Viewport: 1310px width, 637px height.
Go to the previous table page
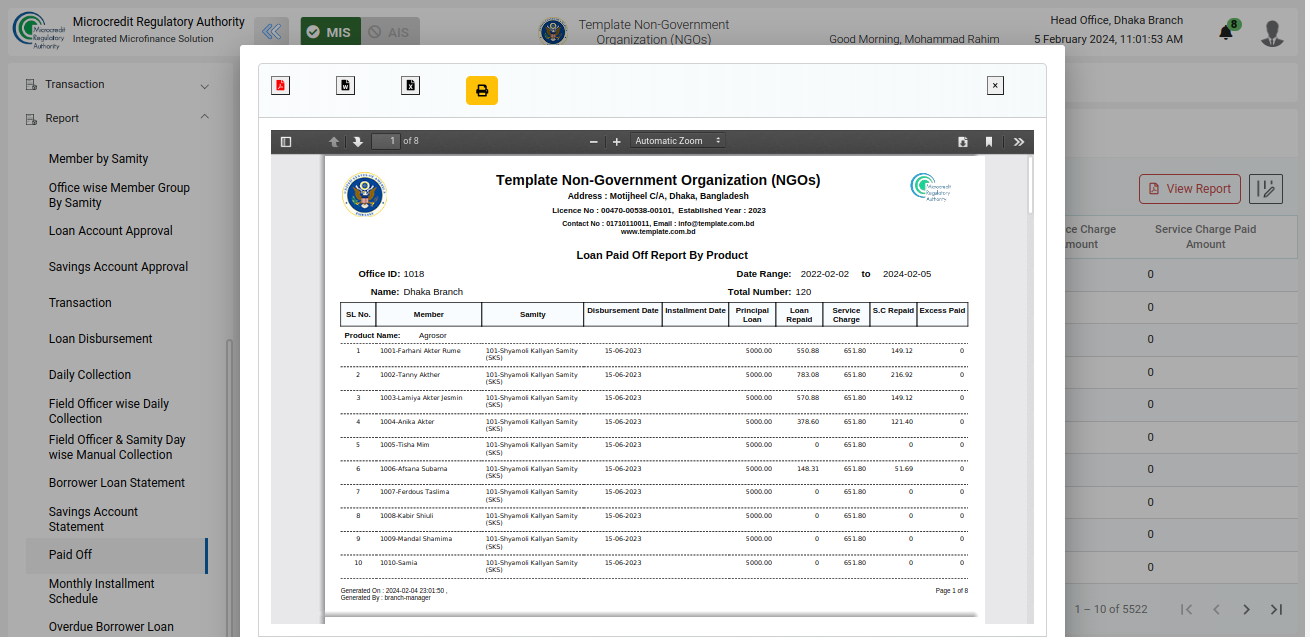tap(1217, 609)
